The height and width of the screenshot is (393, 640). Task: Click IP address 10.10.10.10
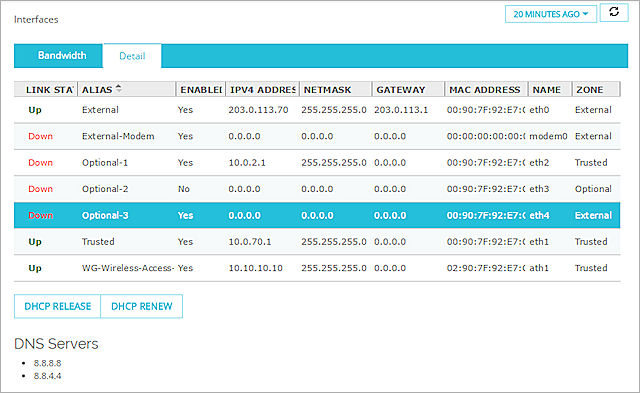(256, 268)
